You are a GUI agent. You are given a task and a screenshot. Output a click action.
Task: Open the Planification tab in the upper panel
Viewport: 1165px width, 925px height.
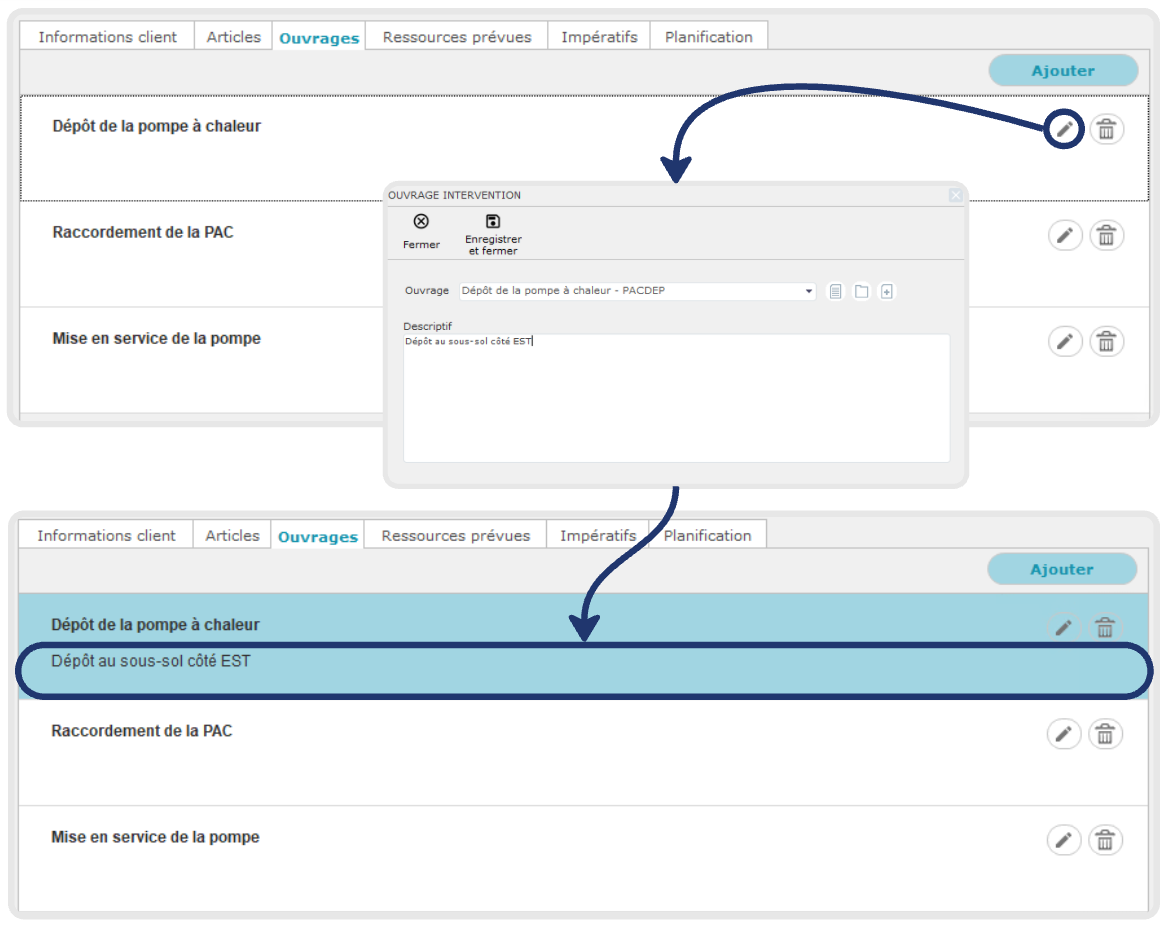(708, 37)
